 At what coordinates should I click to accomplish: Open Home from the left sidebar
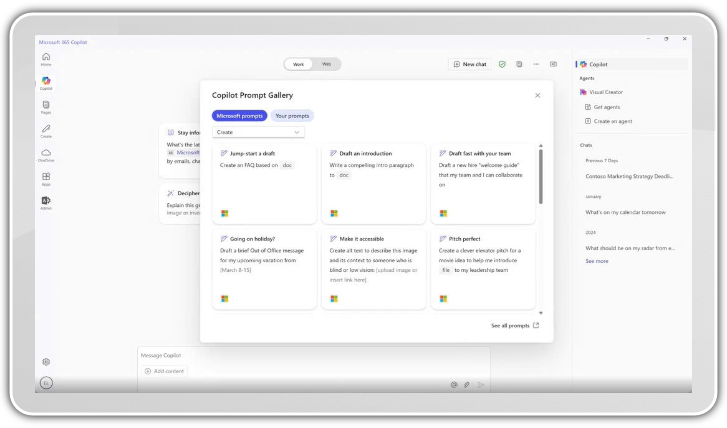(46, 58)
